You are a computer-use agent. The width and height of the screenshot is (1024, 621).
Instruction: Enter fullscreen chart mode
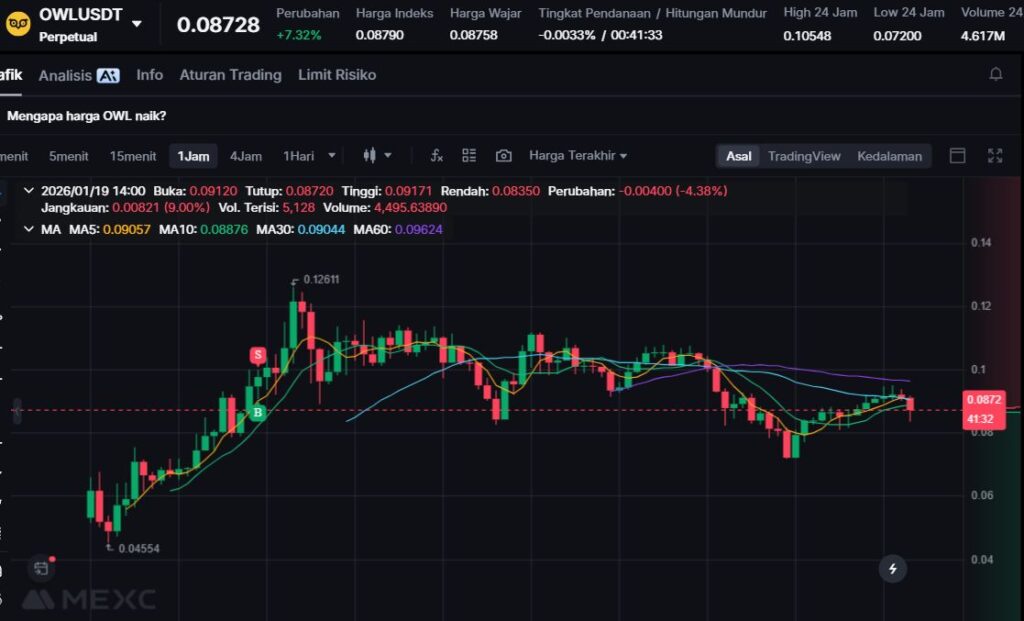coord(994,156)
